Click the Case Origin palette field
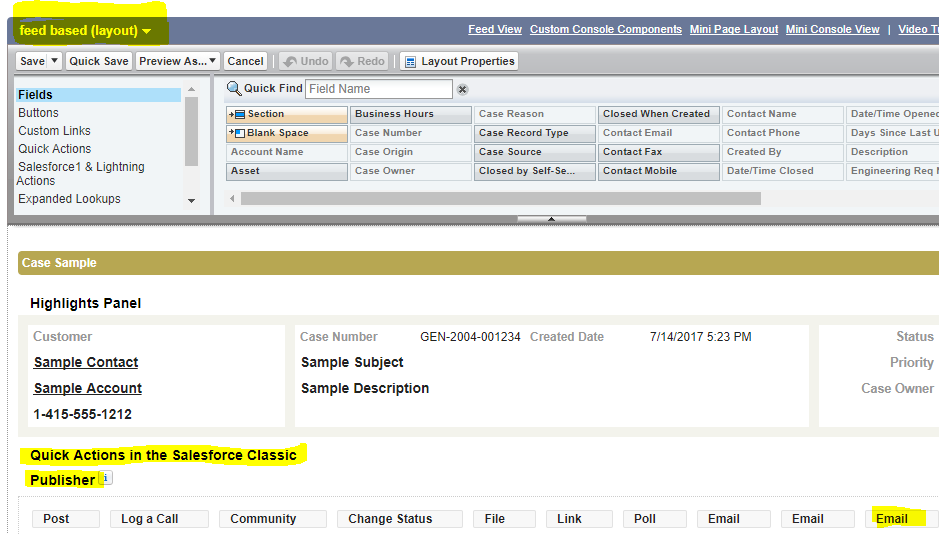Image resolution: width=939 pixels, height=534 pixels. pos(411,152)
